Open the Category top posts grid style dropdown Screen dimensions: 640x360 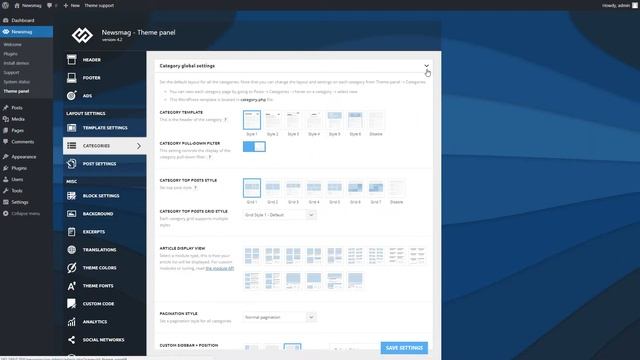279,215
